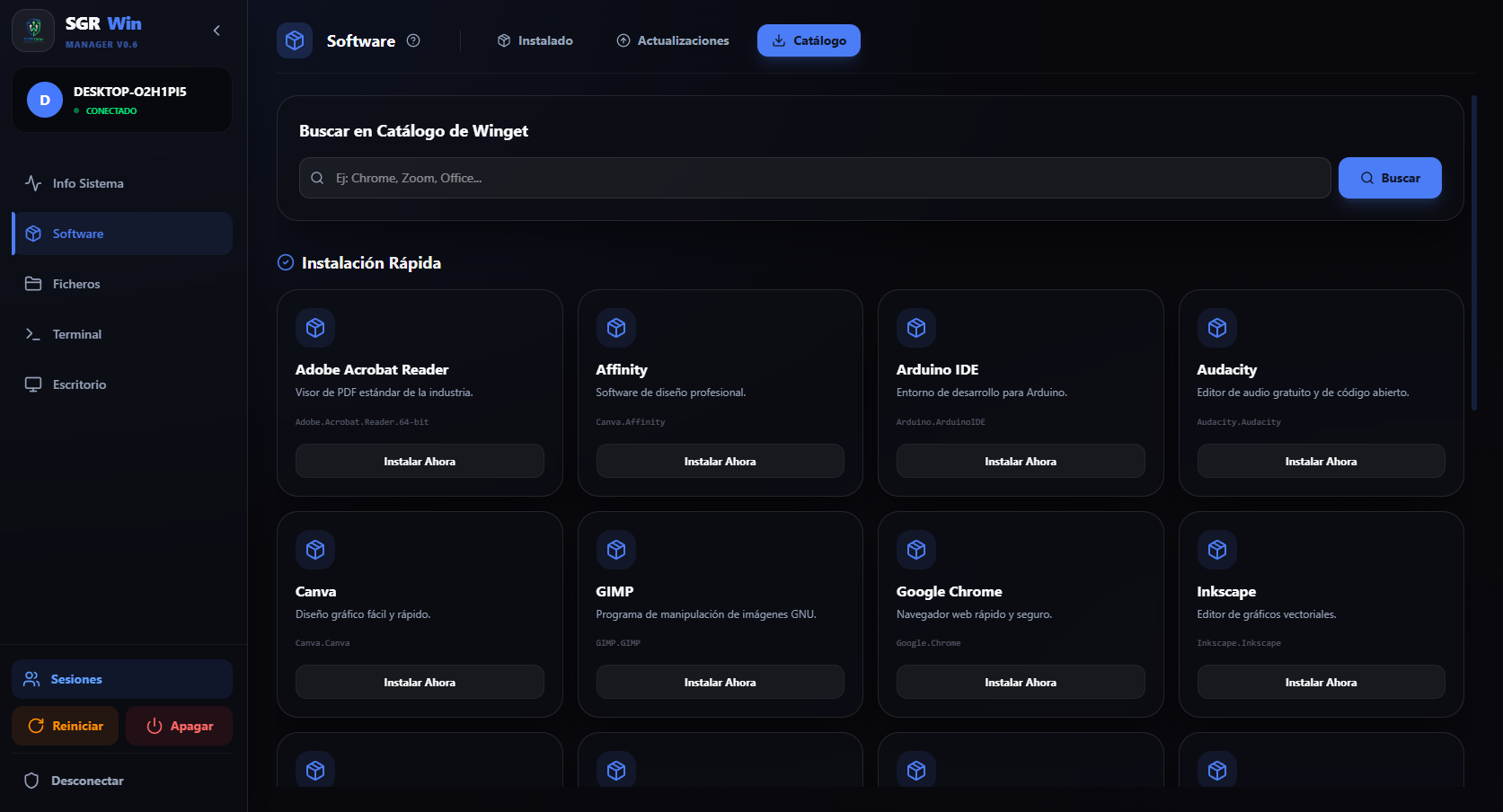Viewport: 1503px width, 812px height.
Task: Click the Audacity package icon
Action: (1217, 328)
